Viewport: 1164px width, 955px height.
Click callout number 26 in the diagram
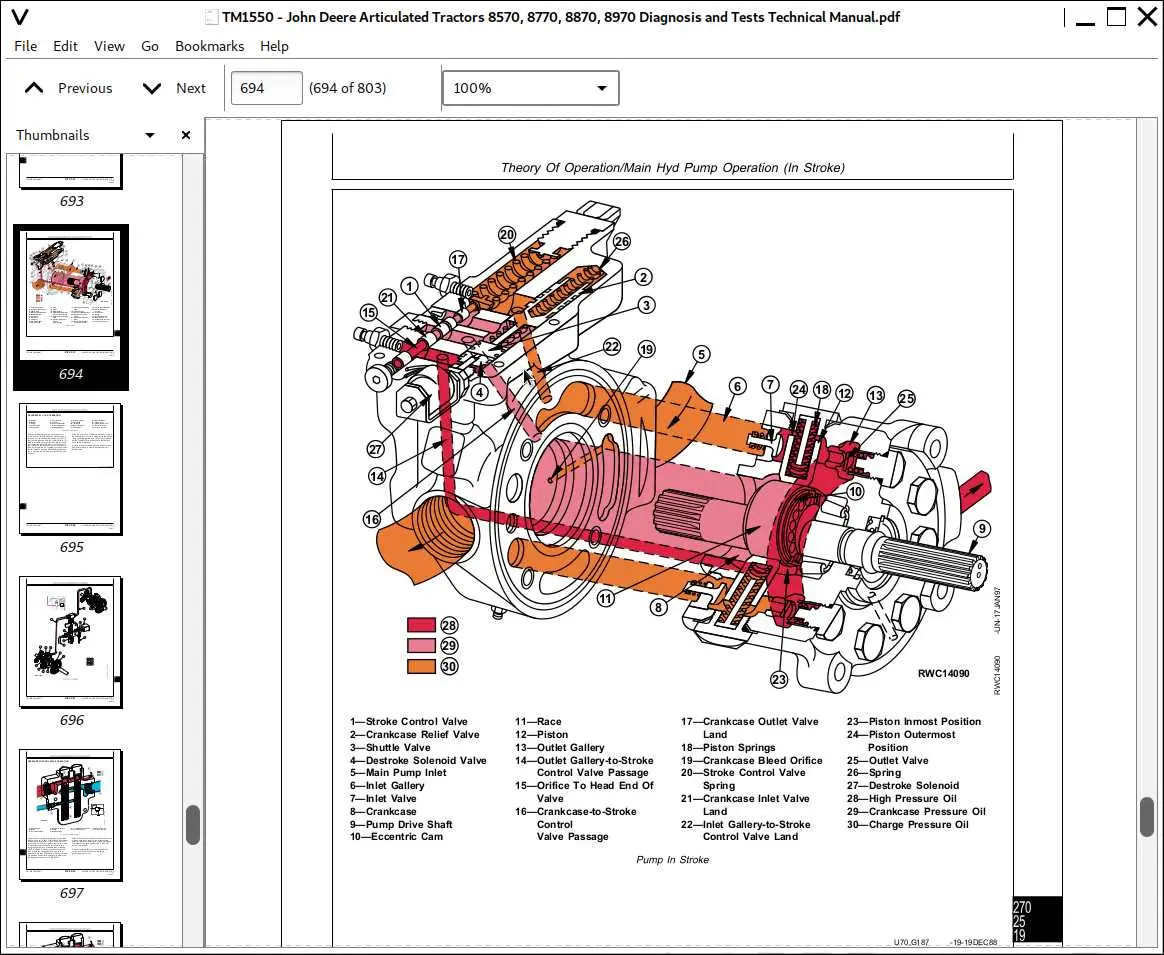(x=621, y=241)
